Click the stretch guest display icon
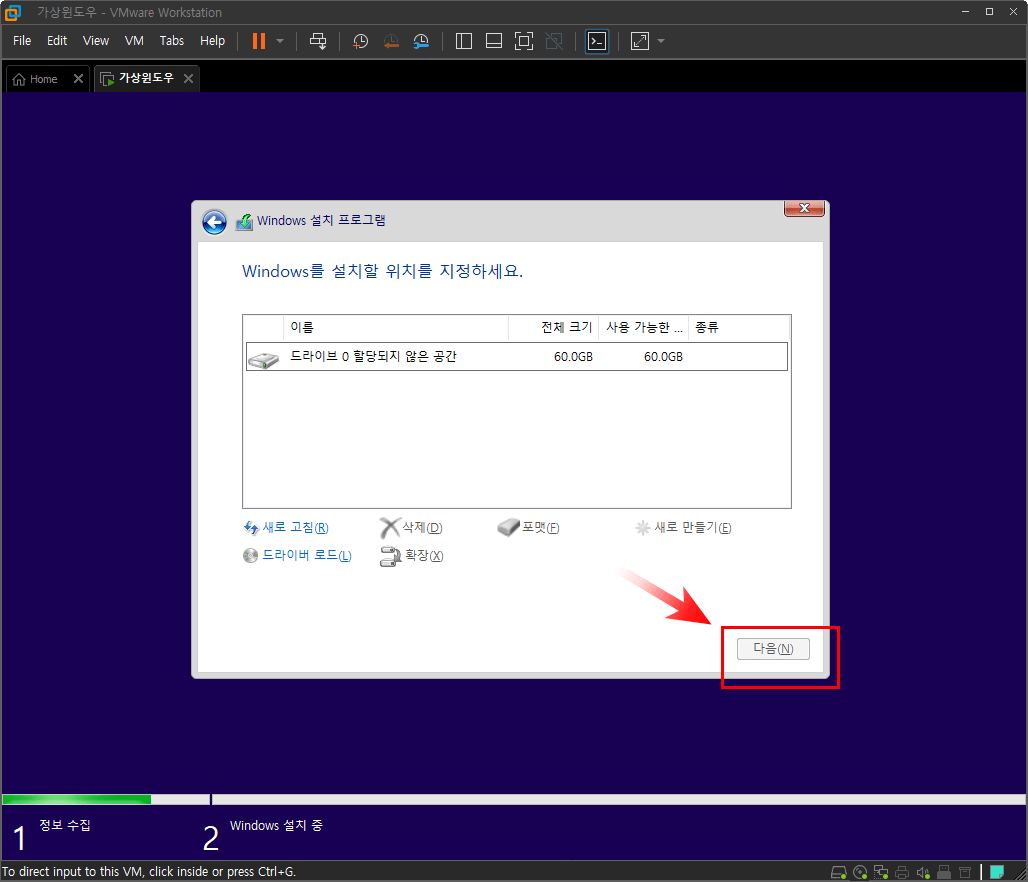 pyautogui.click(x=640, y=41)
